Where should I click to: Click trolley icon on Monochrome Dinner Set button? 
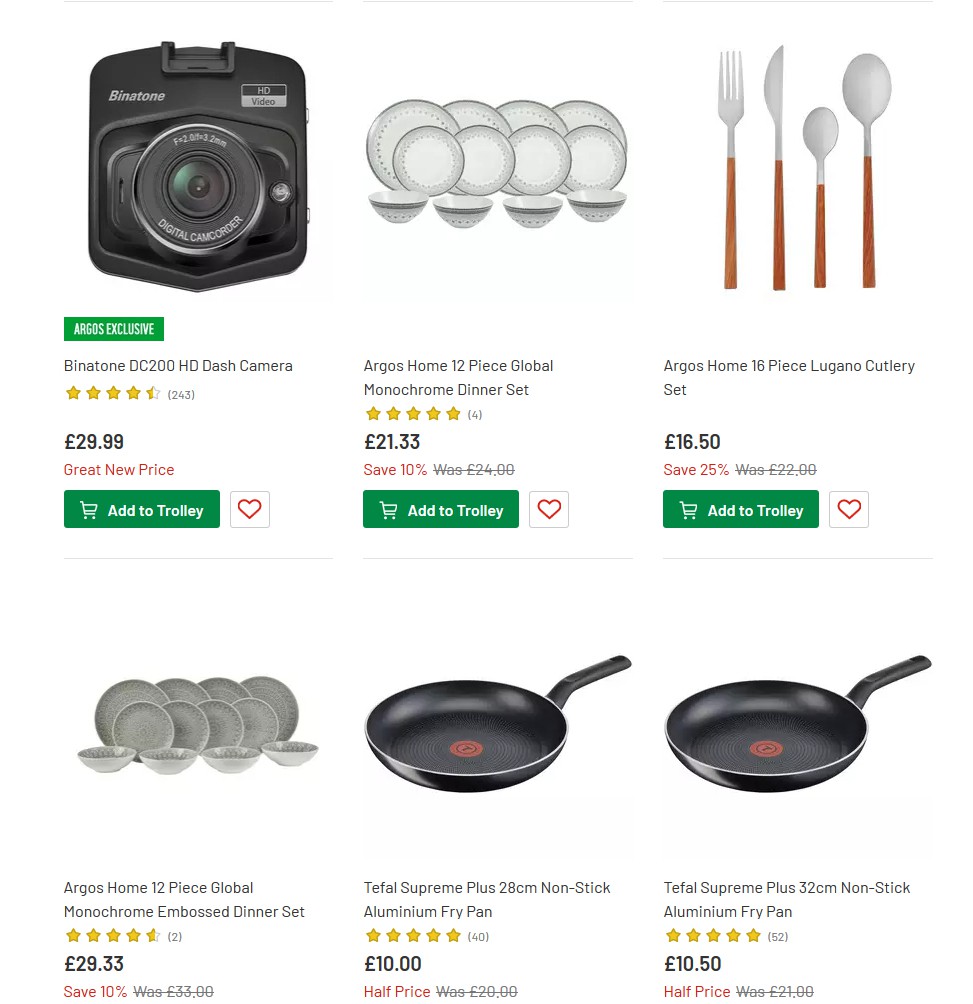(388, 509)
